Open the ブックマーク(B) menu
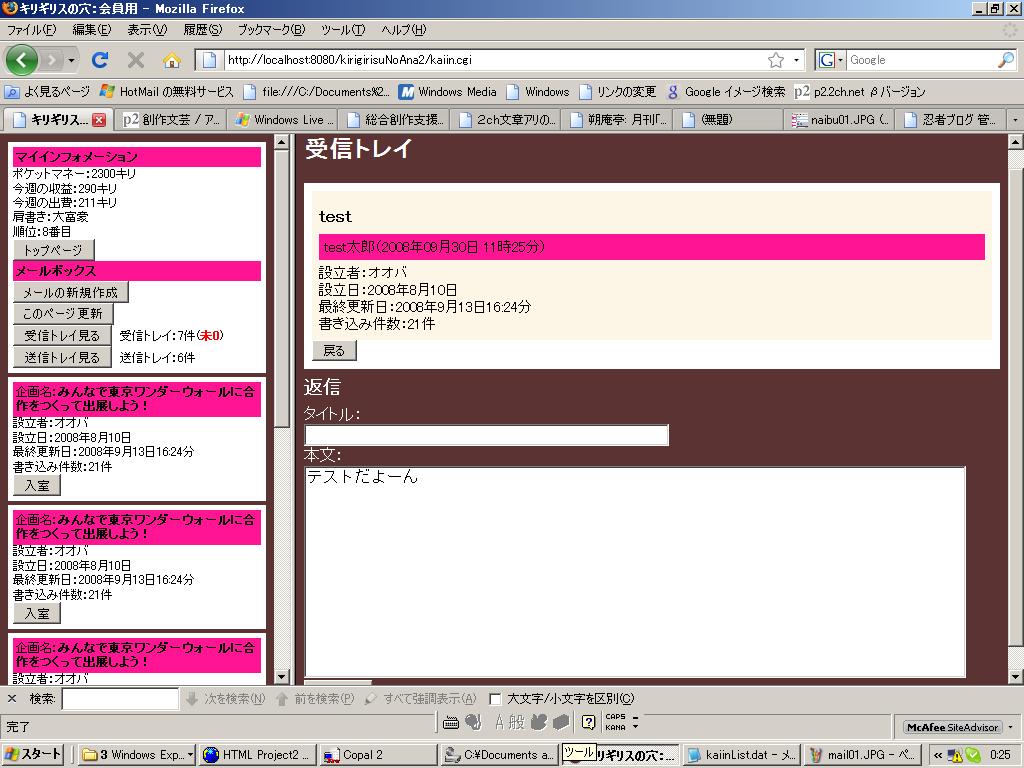Screen dimensions: 1024x768 (x=271, y=29)
